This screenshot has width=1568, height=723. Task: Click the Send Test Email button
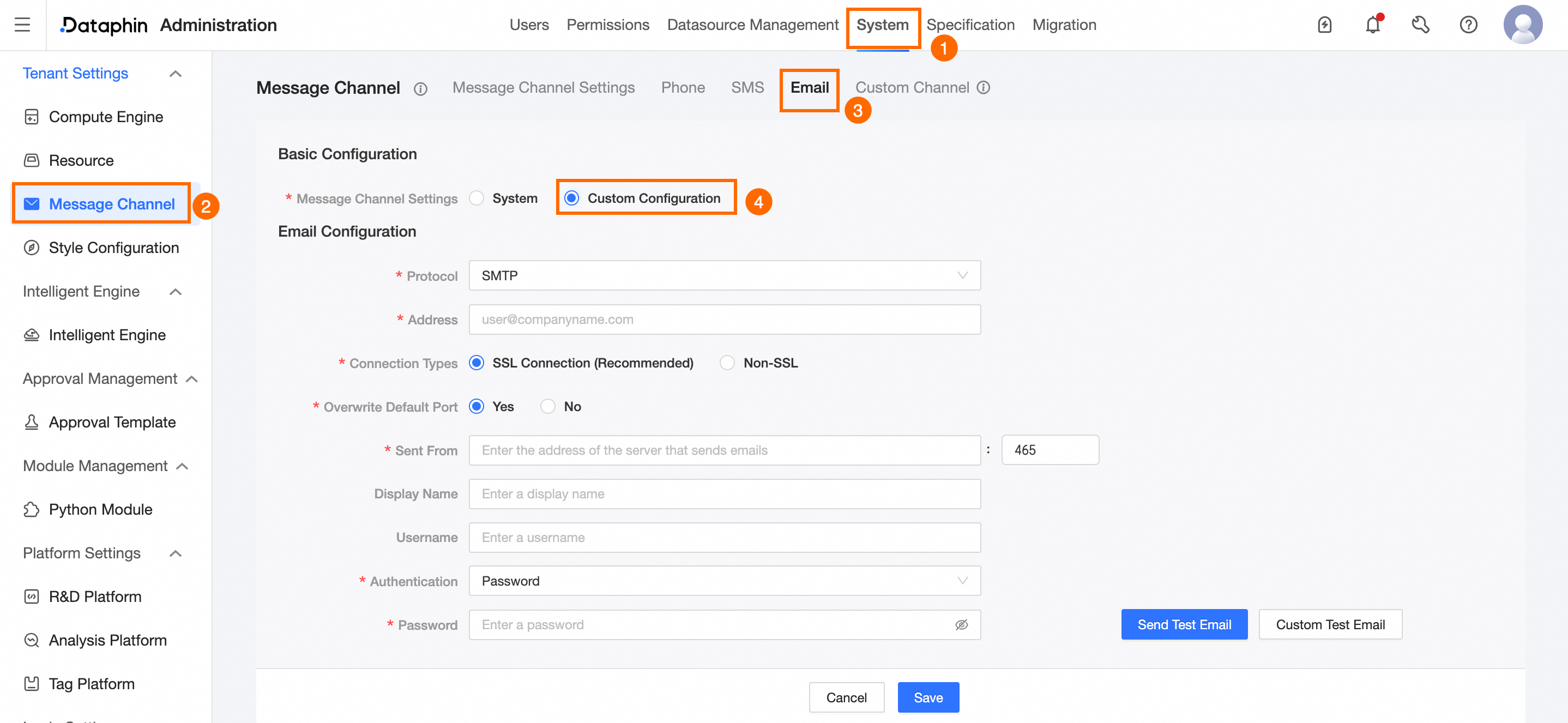coord(1184,624)
